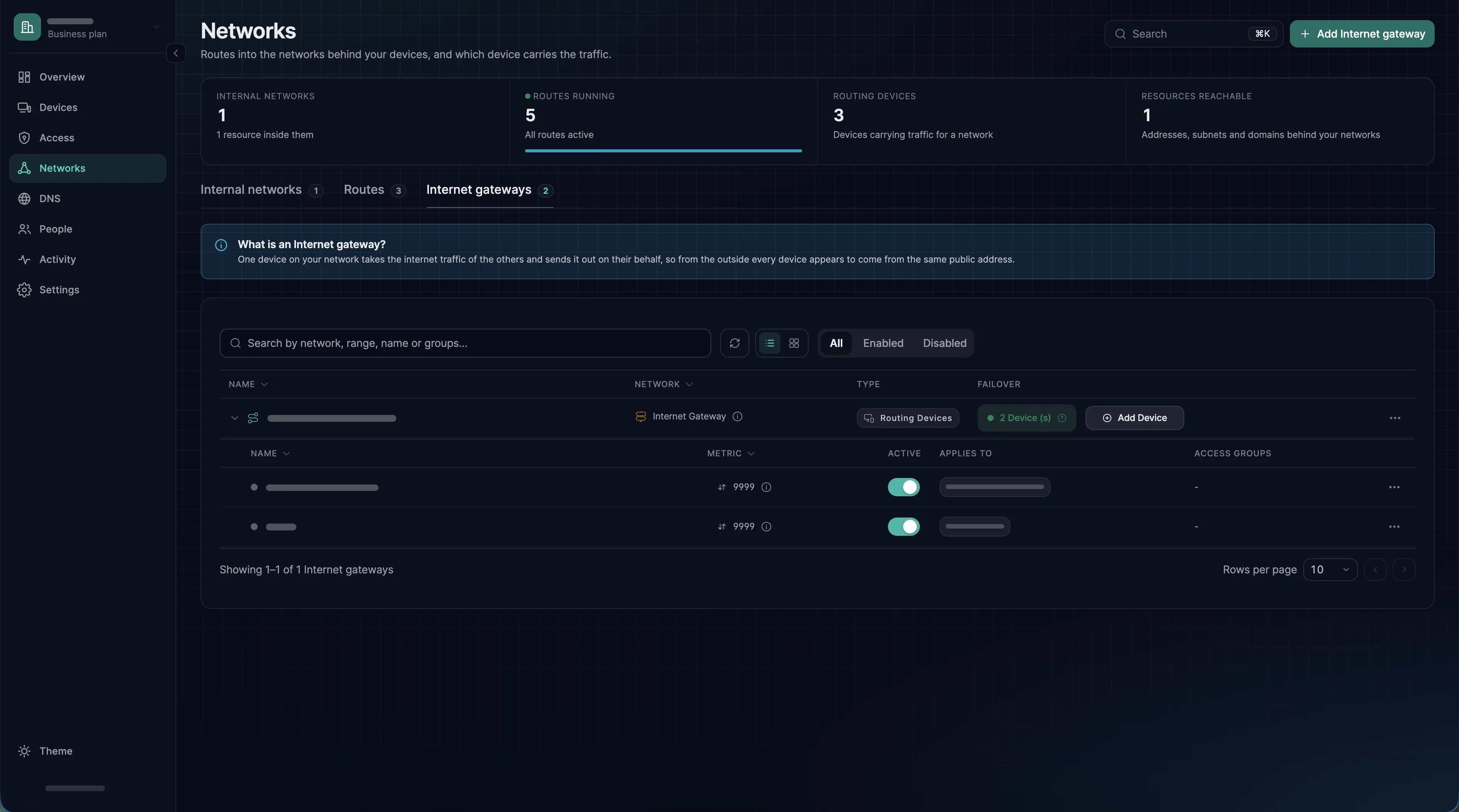Switch to the Internal networks tab

pyautogui.click(x=262, y=190)
